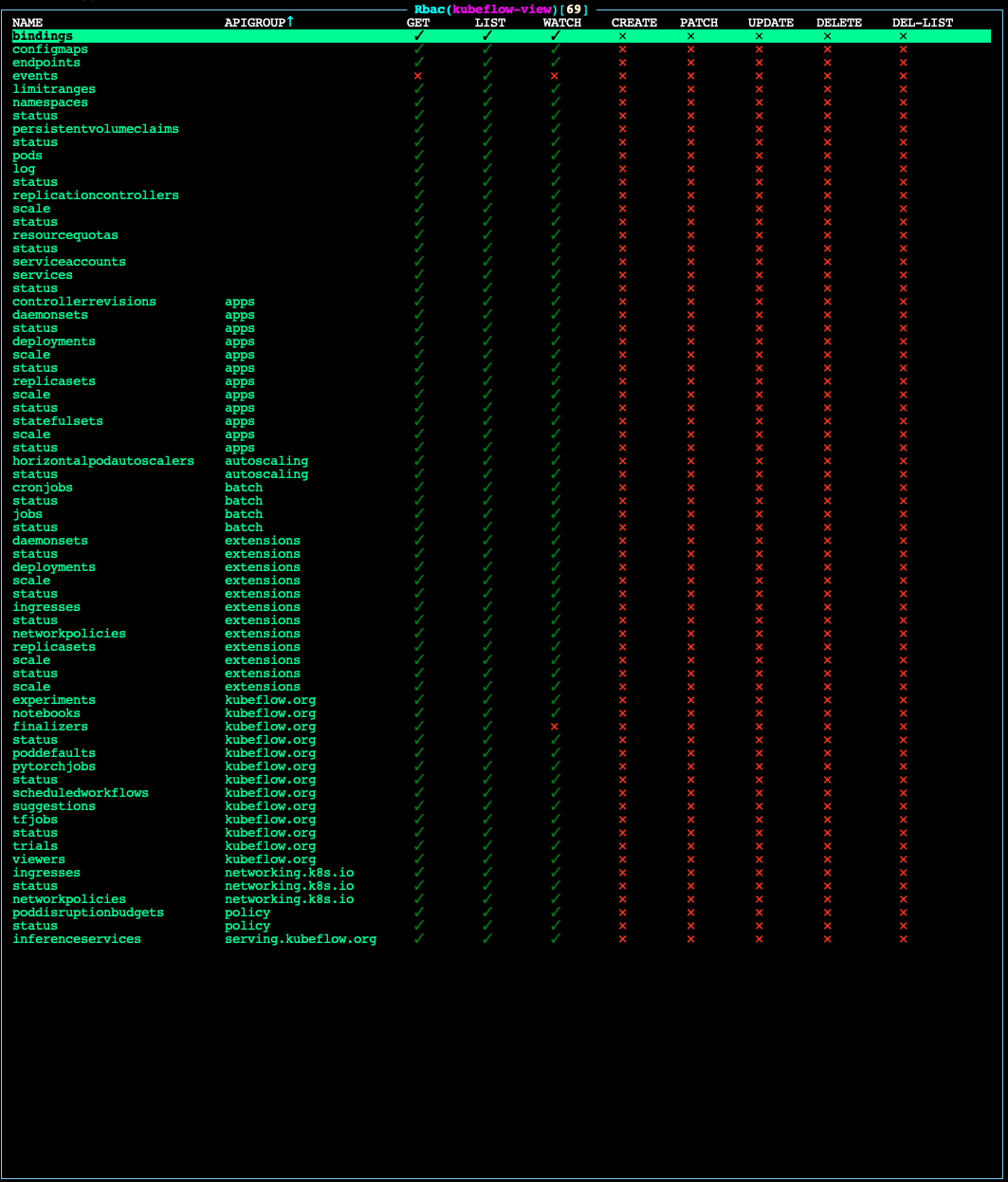Click the DEL-LIST cross in inferenceservices row
This screenshot has width=1008, height=1182.
904,939
